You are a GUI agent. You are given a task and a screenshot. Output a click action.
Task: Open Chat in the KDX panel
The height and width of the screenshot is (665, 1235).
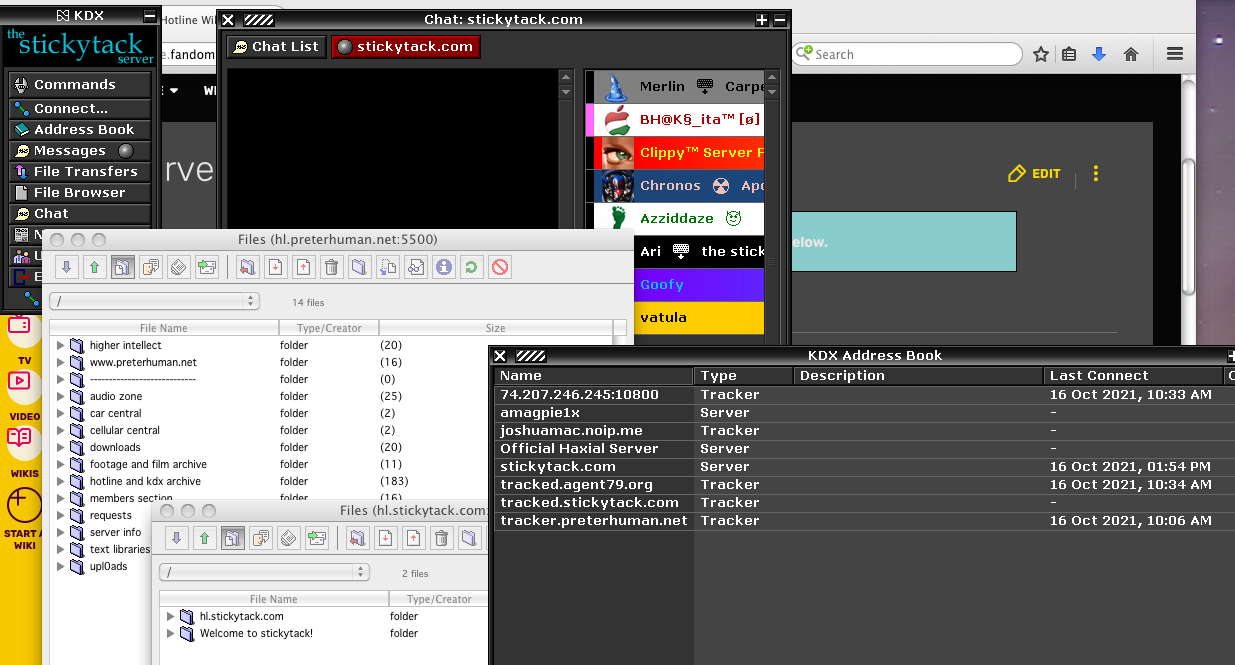point(80,214)
